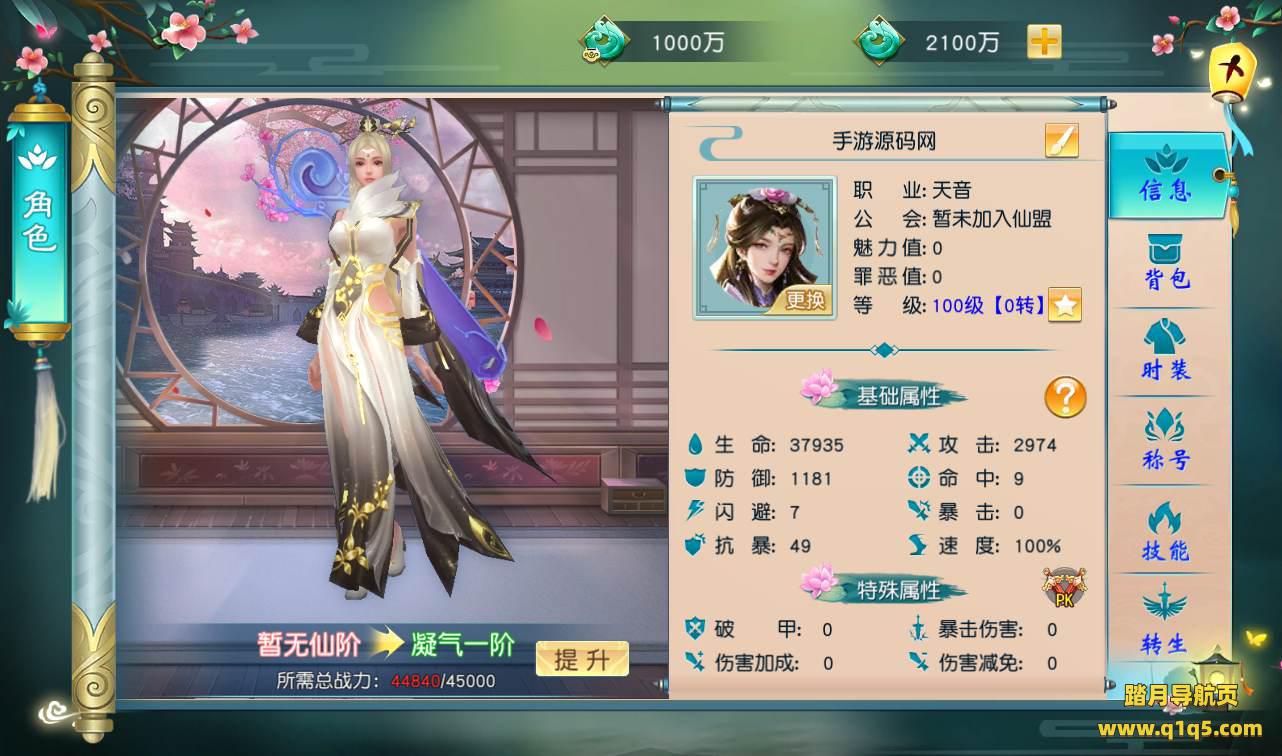1282x756 pixels.
Task: Click the 基础属性 lotus section header
Action: click(884, 396)
